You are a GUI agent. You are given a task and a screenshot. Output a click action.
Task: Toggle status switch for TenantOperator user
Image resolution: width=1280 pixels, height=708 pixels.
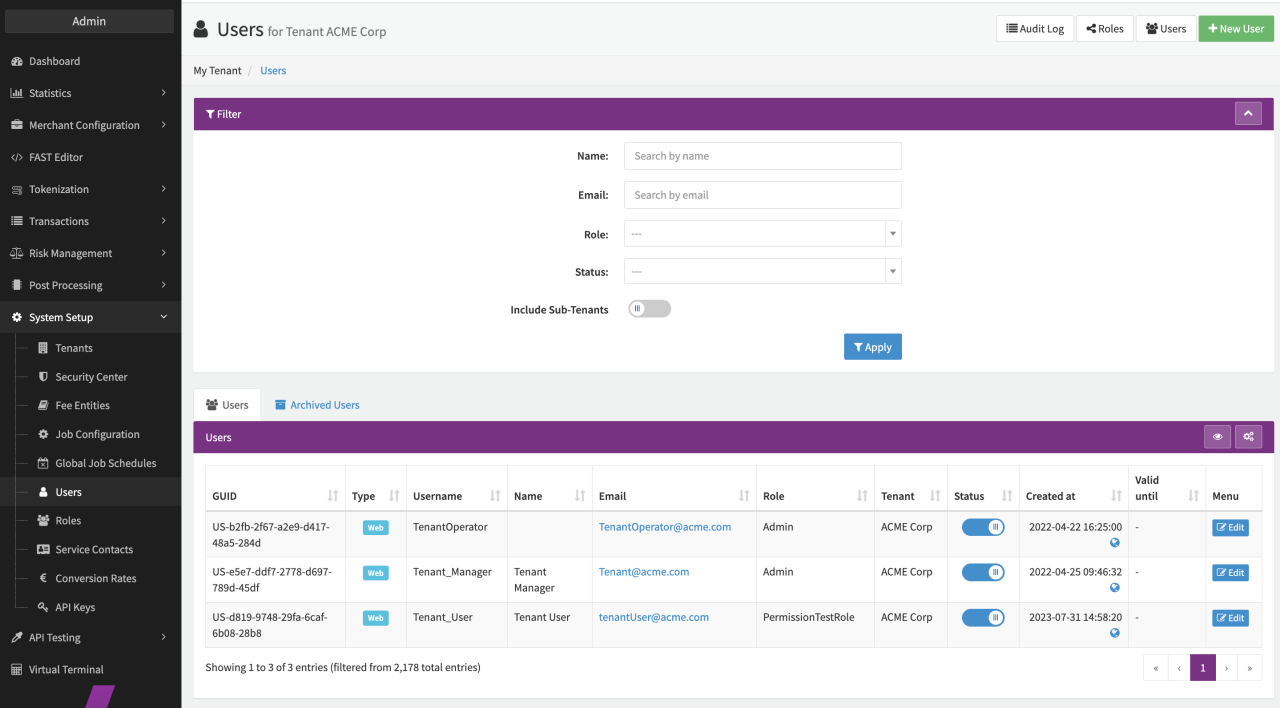click(x=983, y=527)
